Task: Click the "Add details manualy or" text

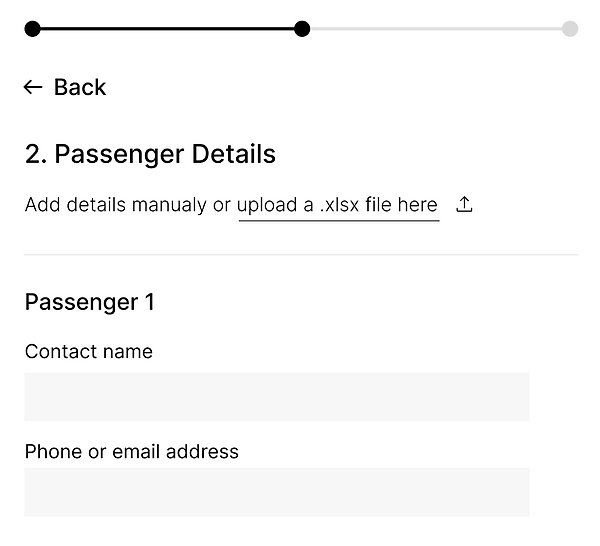Action: tap(128, 205)
